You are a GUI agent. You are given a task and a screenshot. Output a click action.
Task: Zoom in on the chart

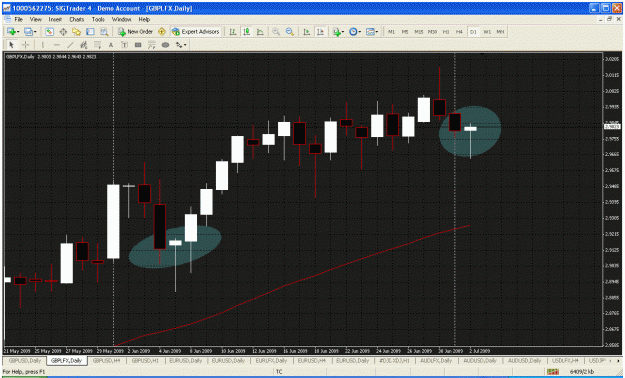[x=276, y=32]
